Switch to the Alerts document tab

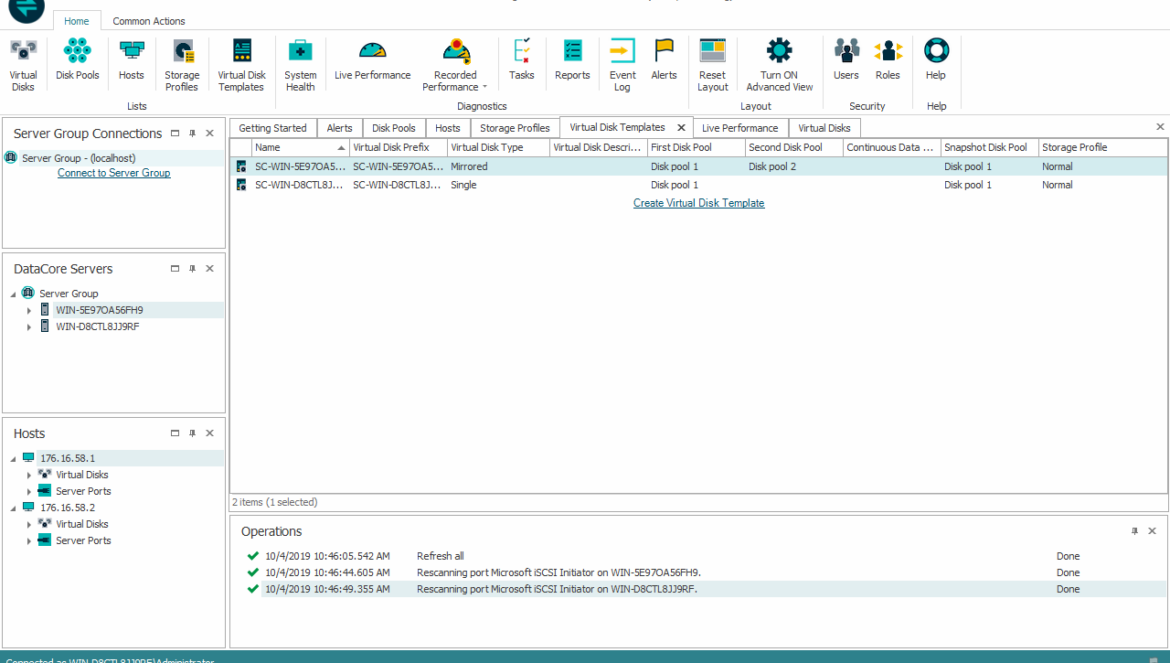tap(340, 128)
